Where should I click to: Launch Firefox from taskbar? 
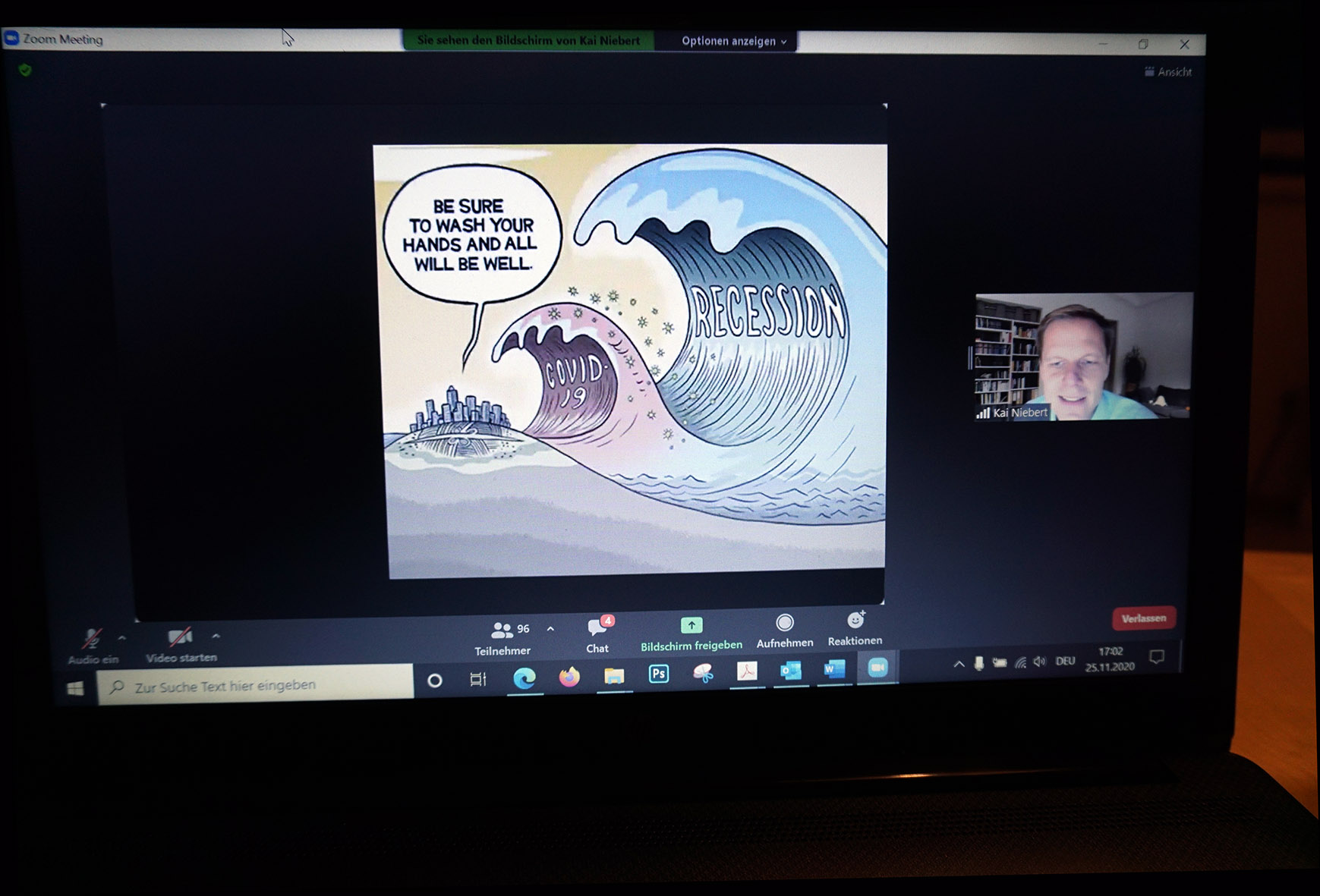(569, 676)
